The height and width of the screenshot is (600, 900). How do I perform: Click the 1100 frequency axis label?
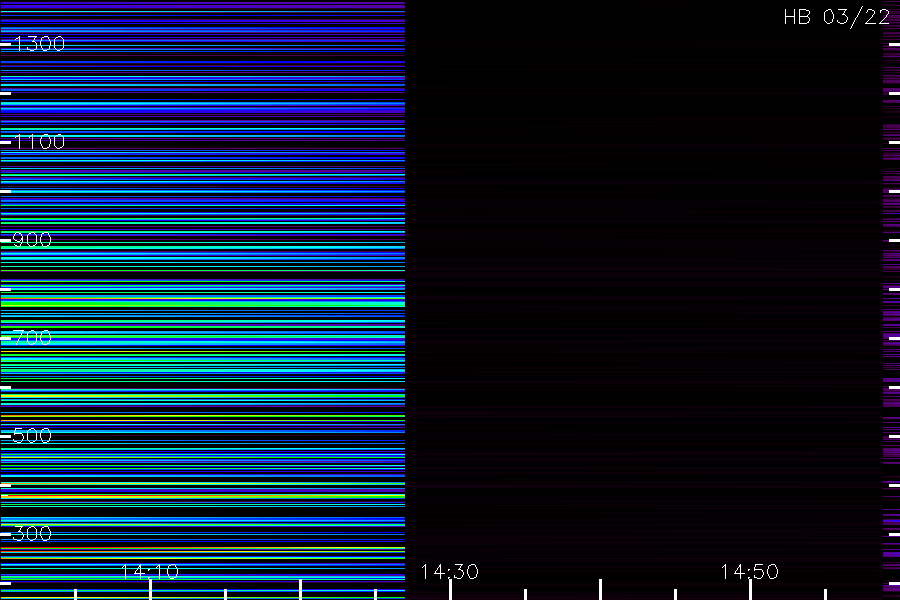39,142
